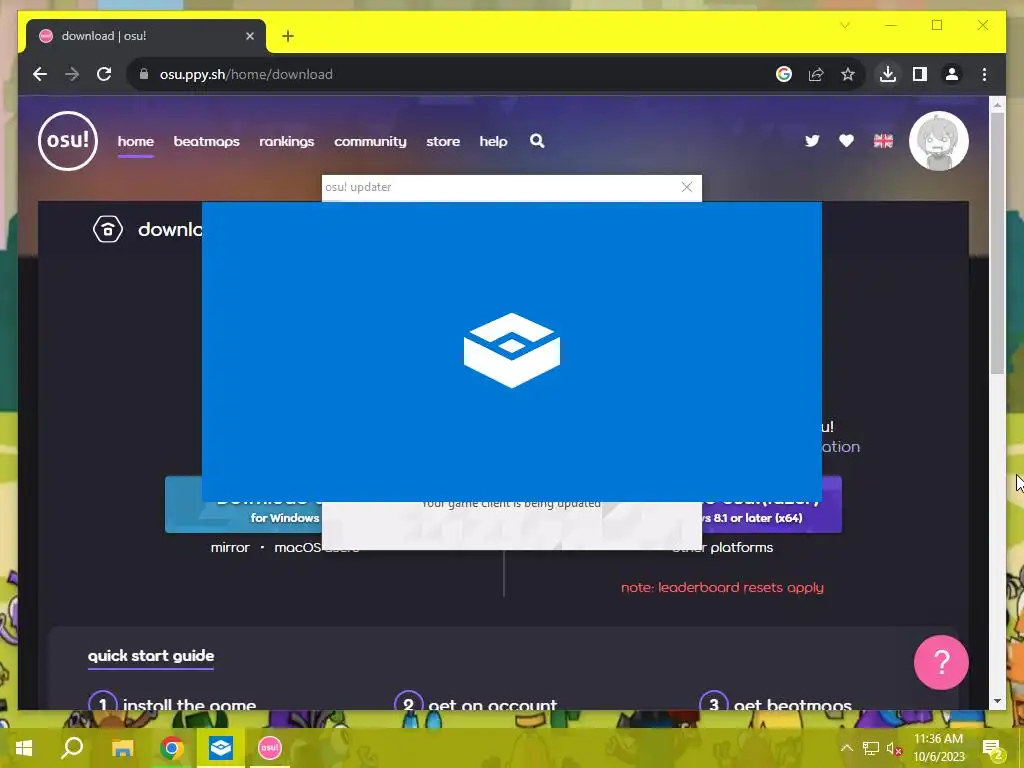Image resolution: width=1024 pixels, height=768 pixels.
Task: Go forward in the Chrome browser
Action: 72,74
